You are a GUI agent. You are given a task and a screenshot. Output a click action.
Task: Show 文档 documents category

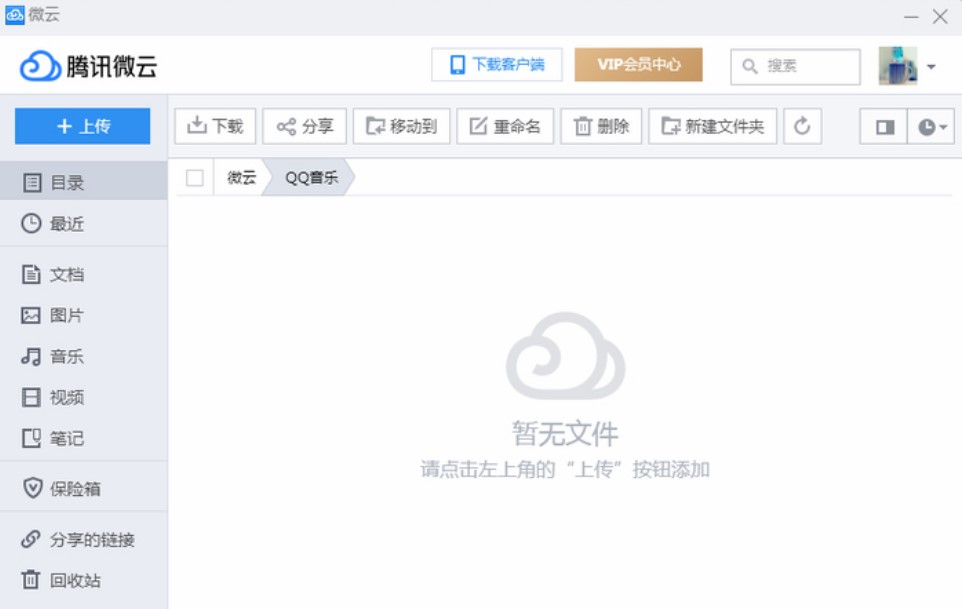tap(83, 274)
